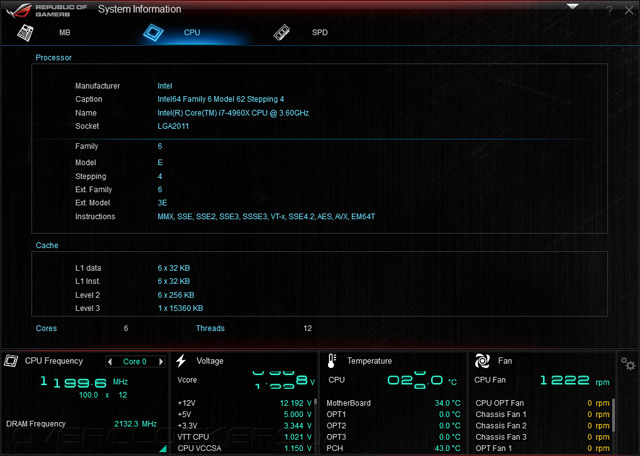Click the Level 3 cache 1 x 15360 KB
This screenshot has width=640, height=456.
[180, 308]
